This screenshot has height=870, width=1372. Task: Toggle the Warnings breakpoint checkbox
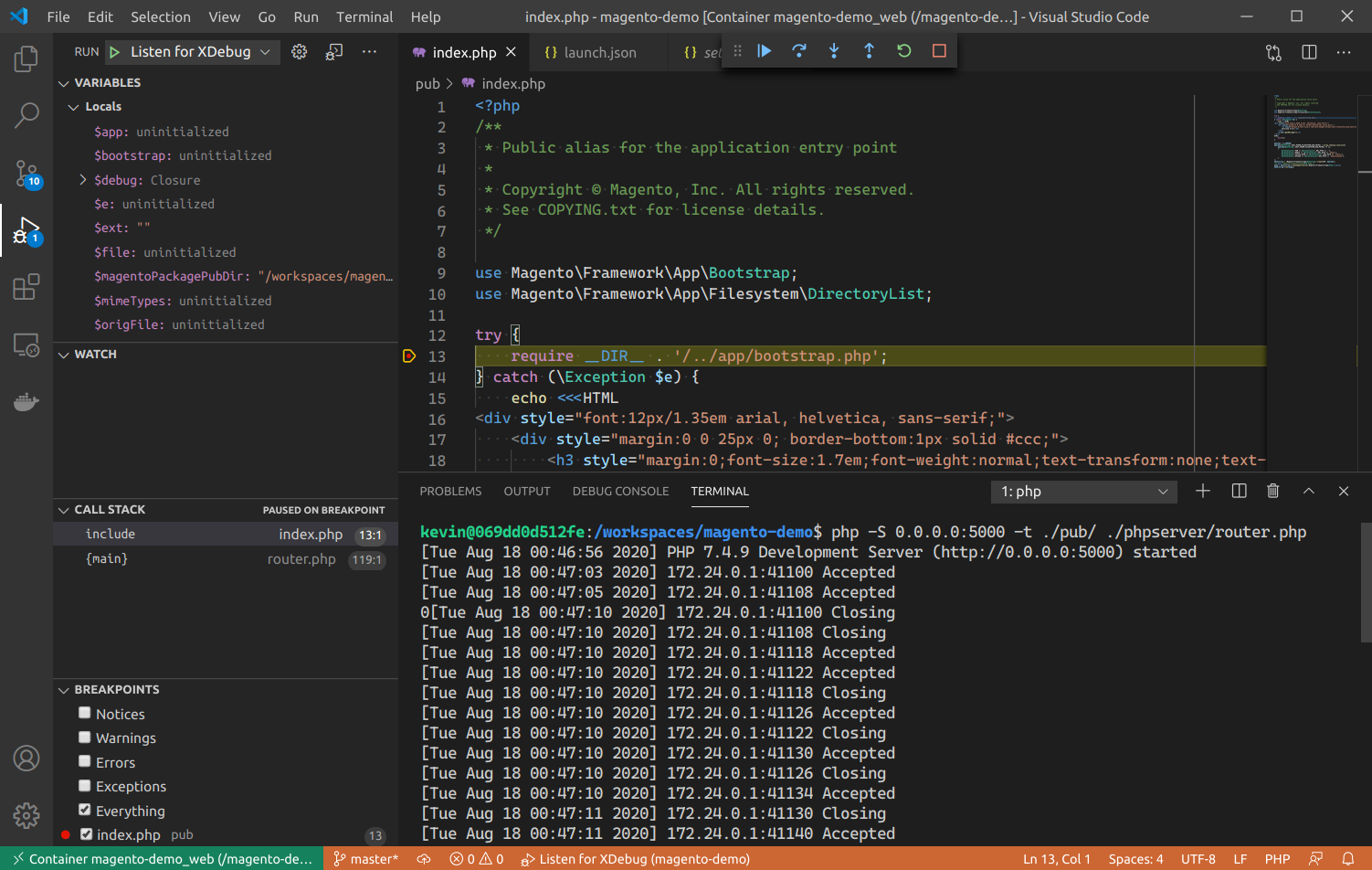coord(85,737)
